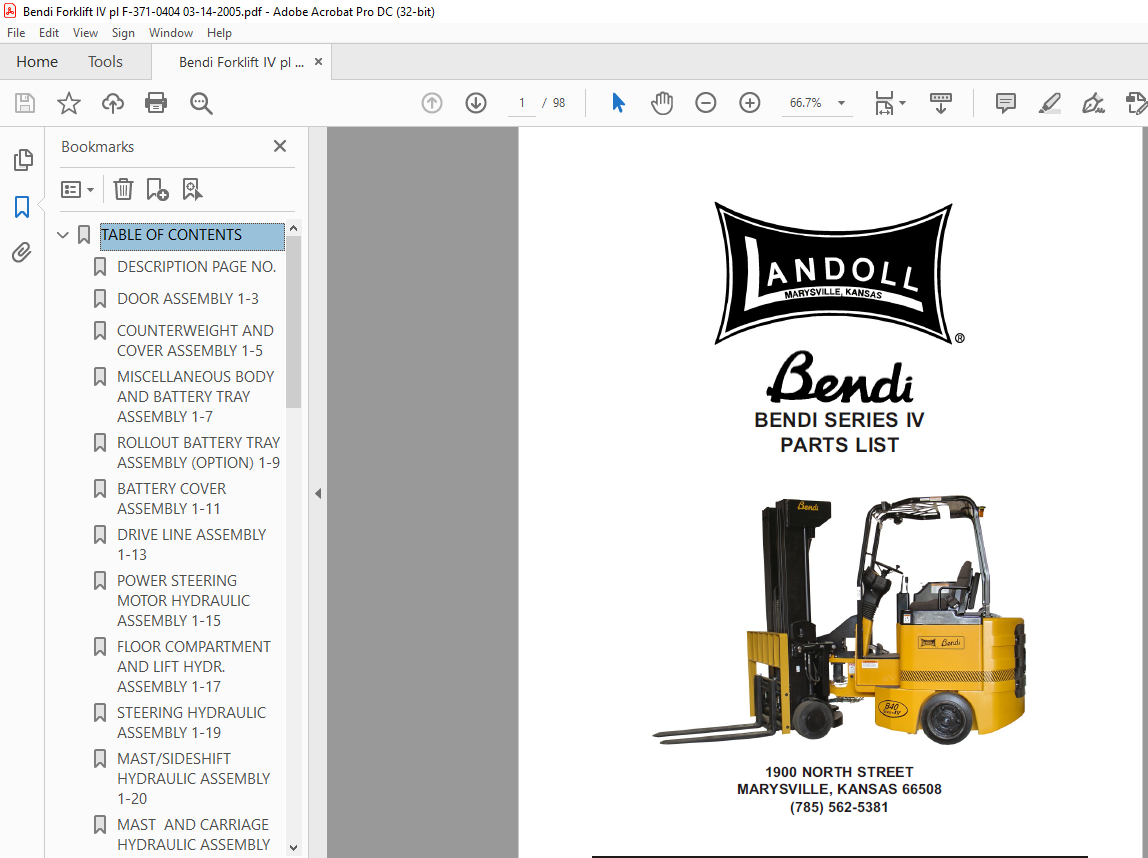Open the Window menu
Image resolution: width=1148 pixels, height=858 pixels.
tap(171, 33)
